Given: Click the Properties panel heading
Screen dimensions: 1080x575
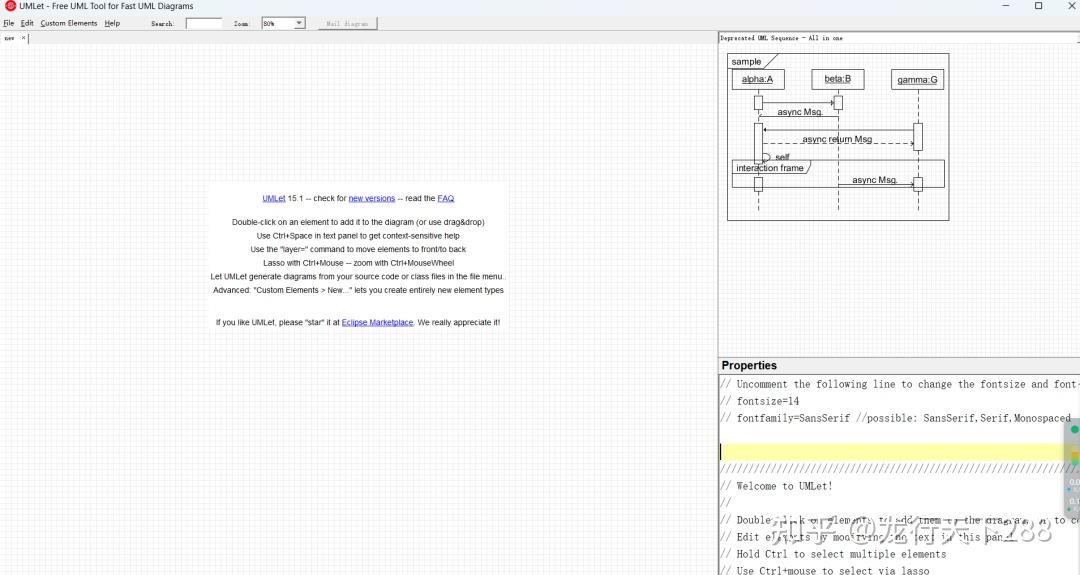Looking at the screenshot, I should 749,366.
